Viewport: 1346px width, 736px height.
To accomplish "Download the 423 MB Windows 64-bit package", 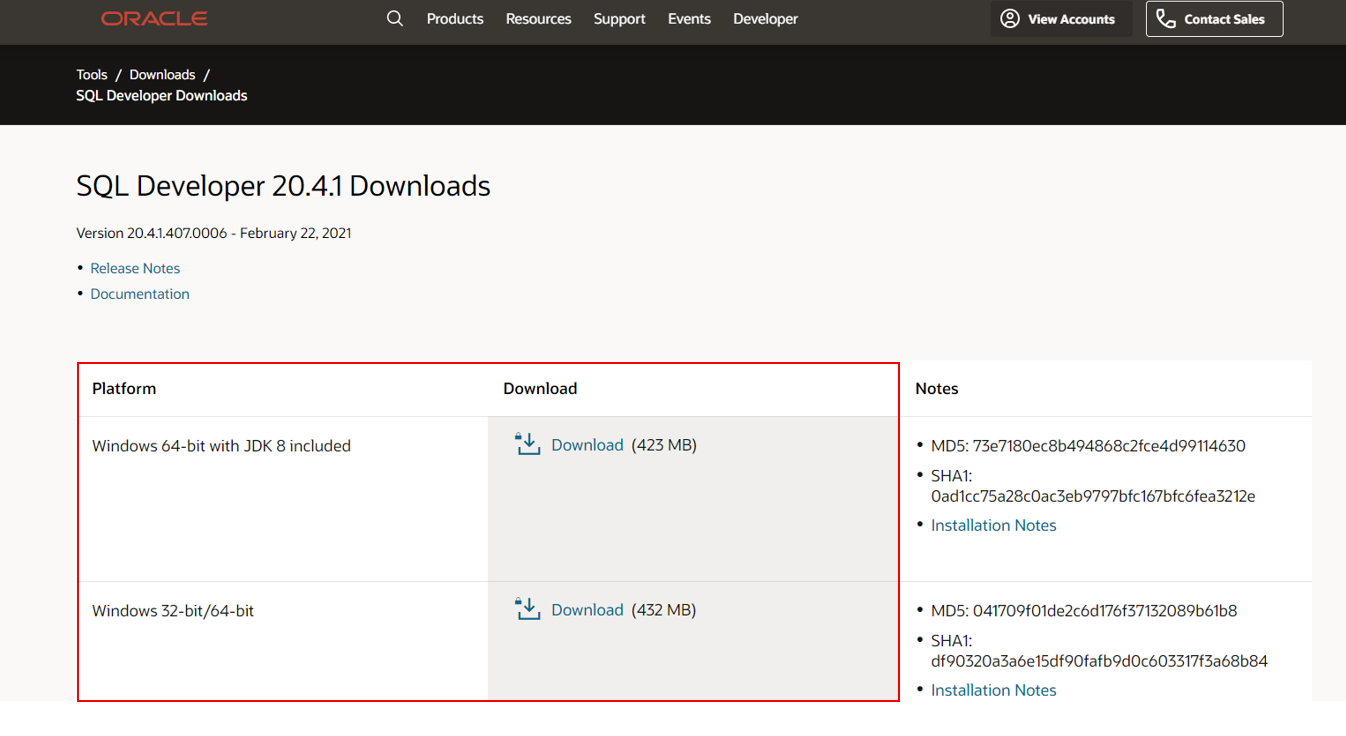I will click(x=587, y=445).
